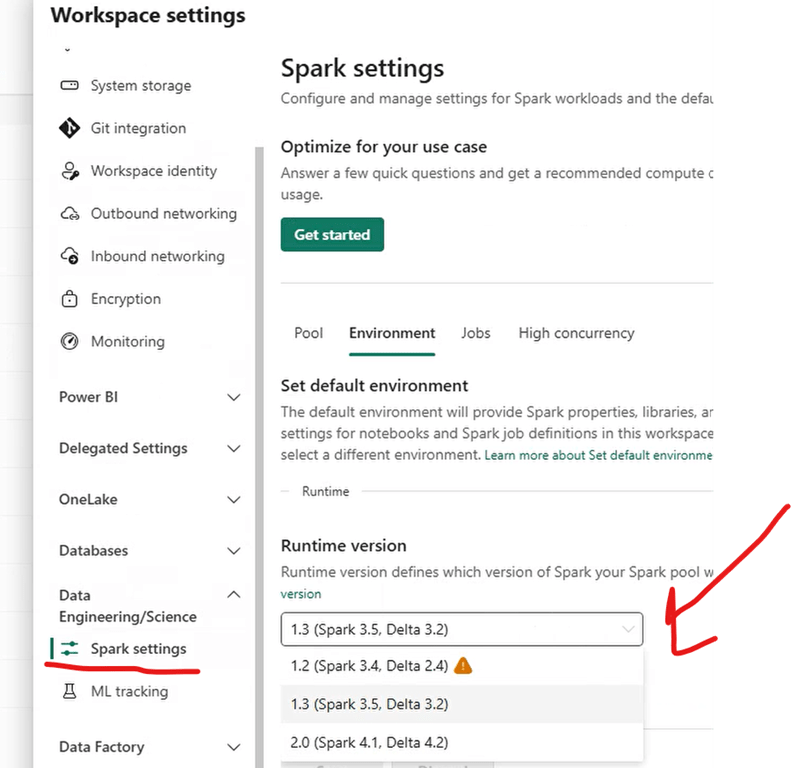Open System storage settings
The image size is (791, 768).
[141, 85]
